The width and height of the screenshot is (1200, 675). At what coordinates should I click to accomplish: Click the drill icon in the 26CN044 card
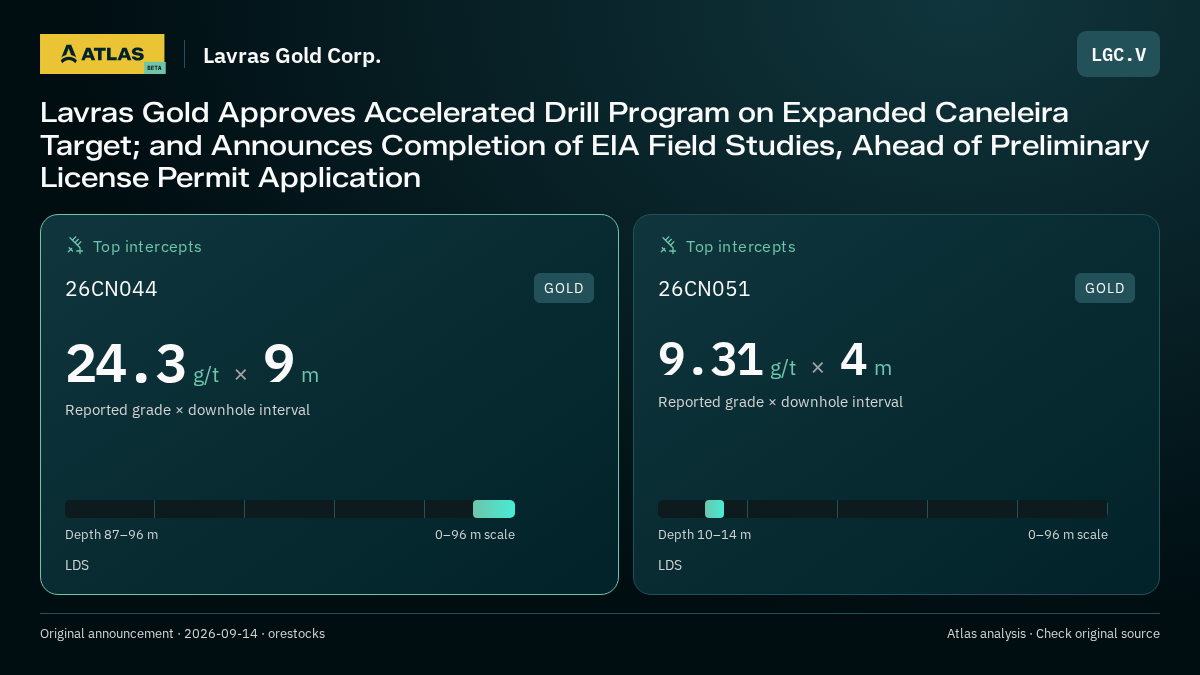click(x=75, y=245)
